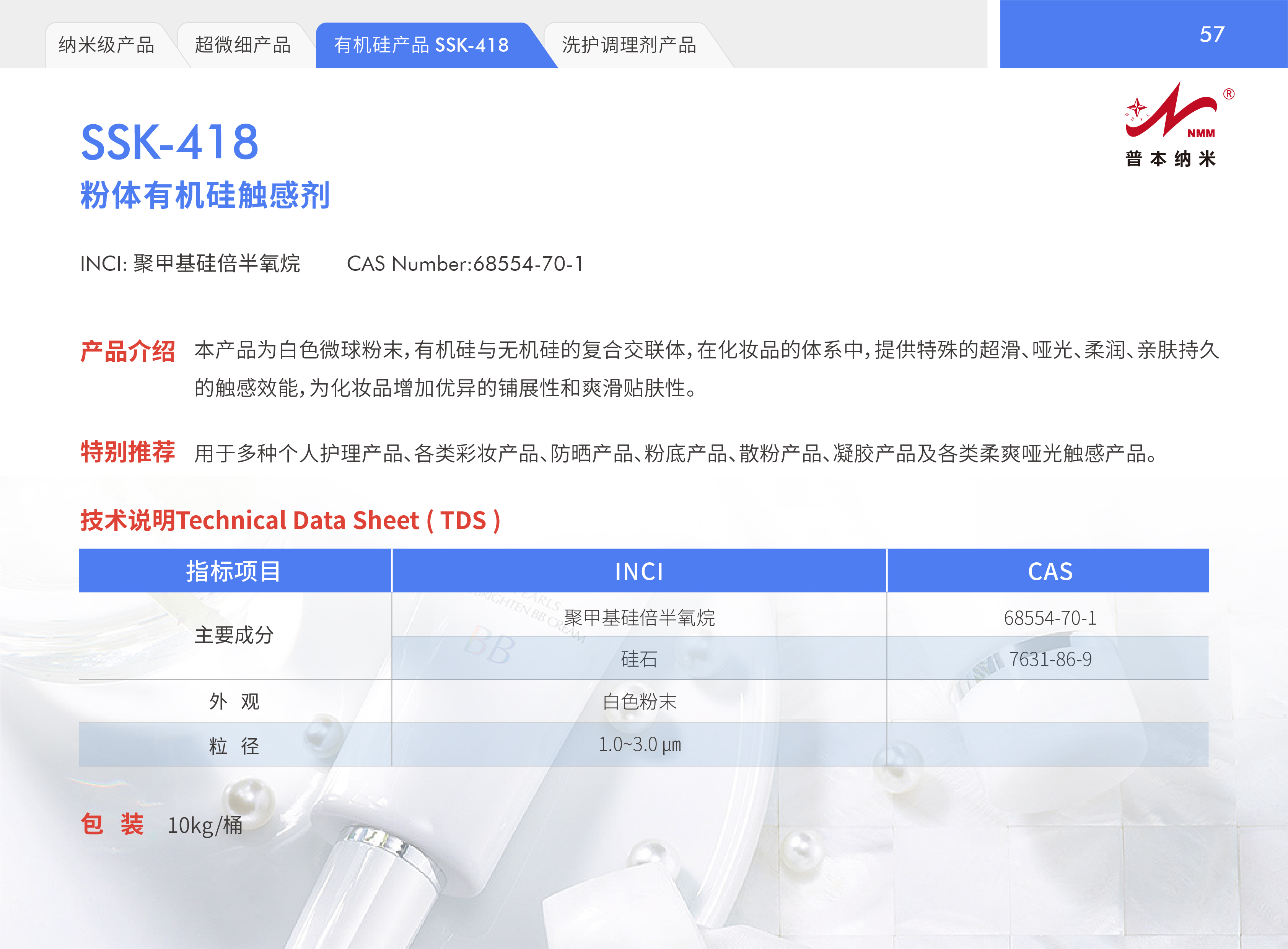Open the 洗护调理剂产品 tab
Image resolution: width=1288 pixels, height=949 pixels.
point(629,45)
